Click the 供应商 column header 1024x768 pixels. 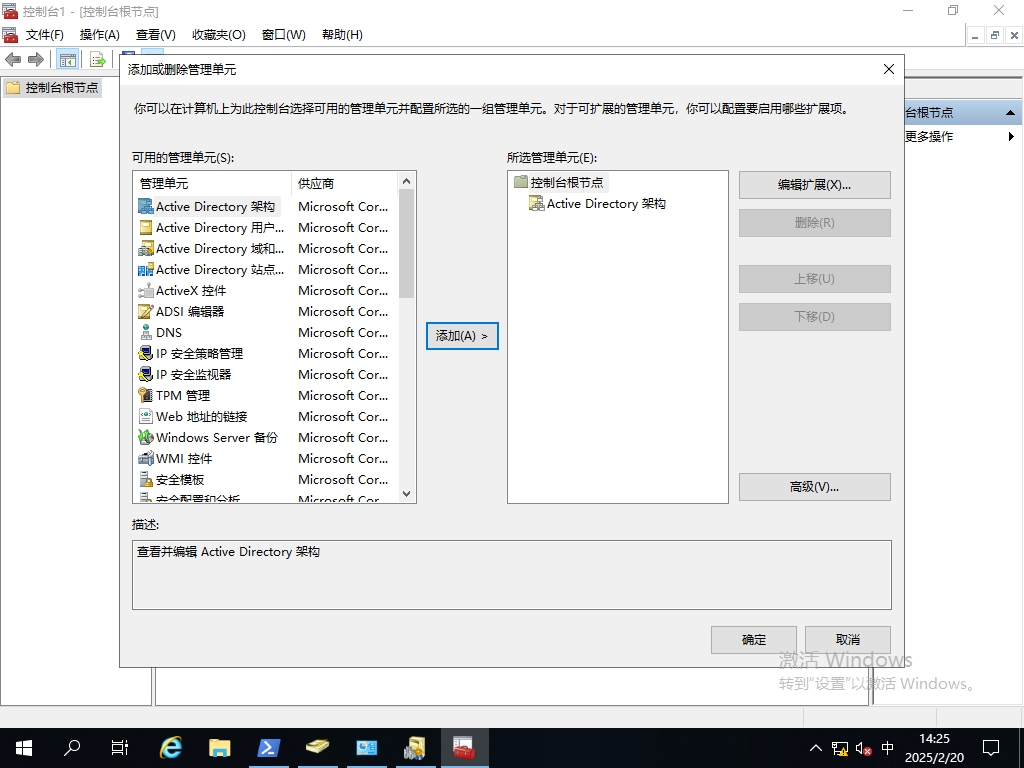tap(316, 184)
